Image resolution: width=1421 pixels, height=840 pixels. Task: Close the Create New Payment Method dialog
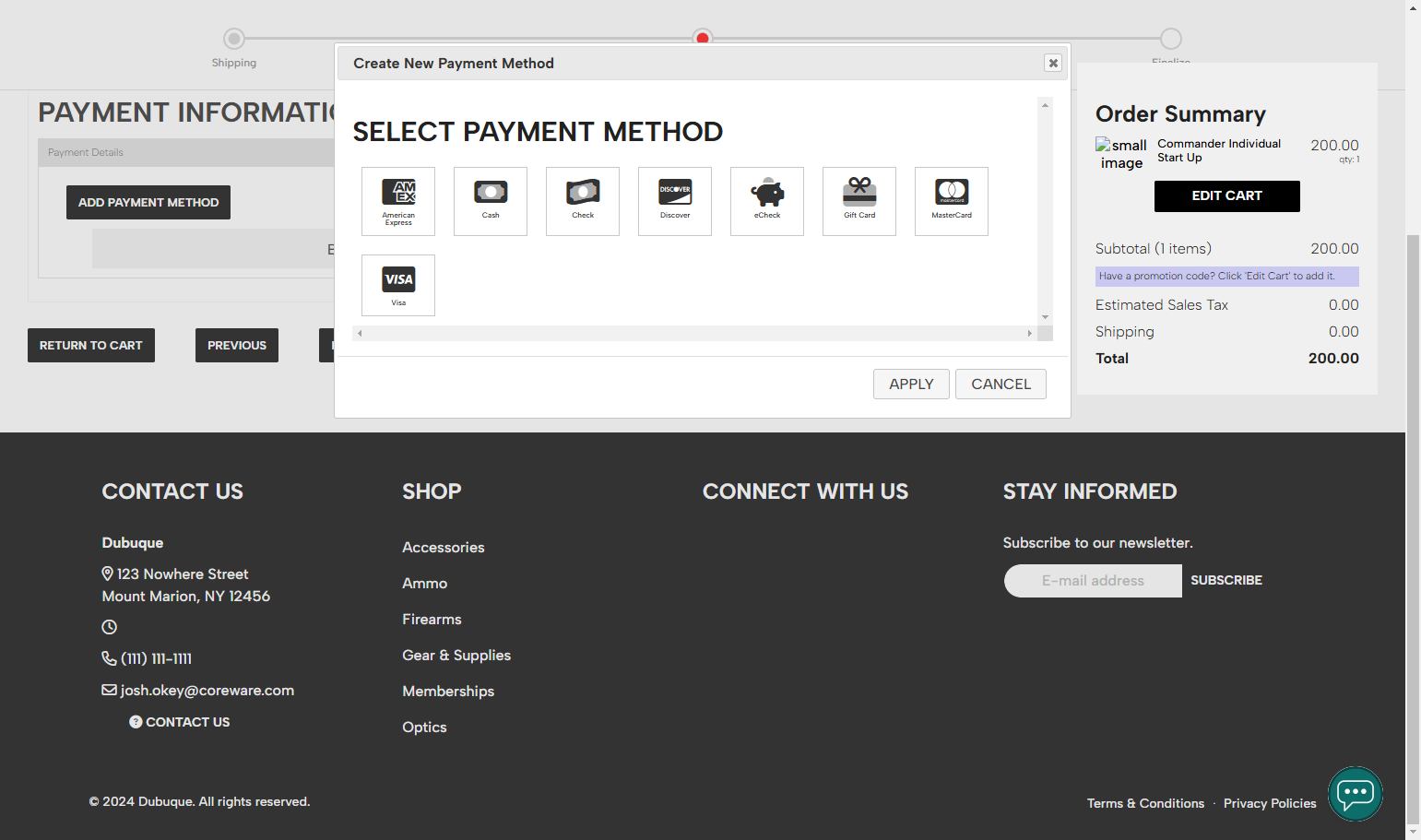pos(1053,63)
